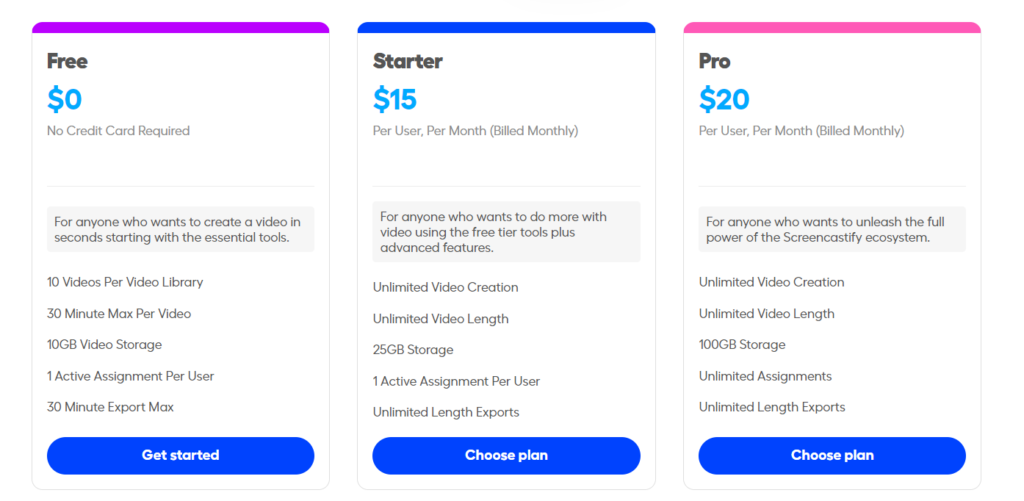1024x501 pixels.
Task: Click the $15 Starter price
Action: click(x=394, y=99)
